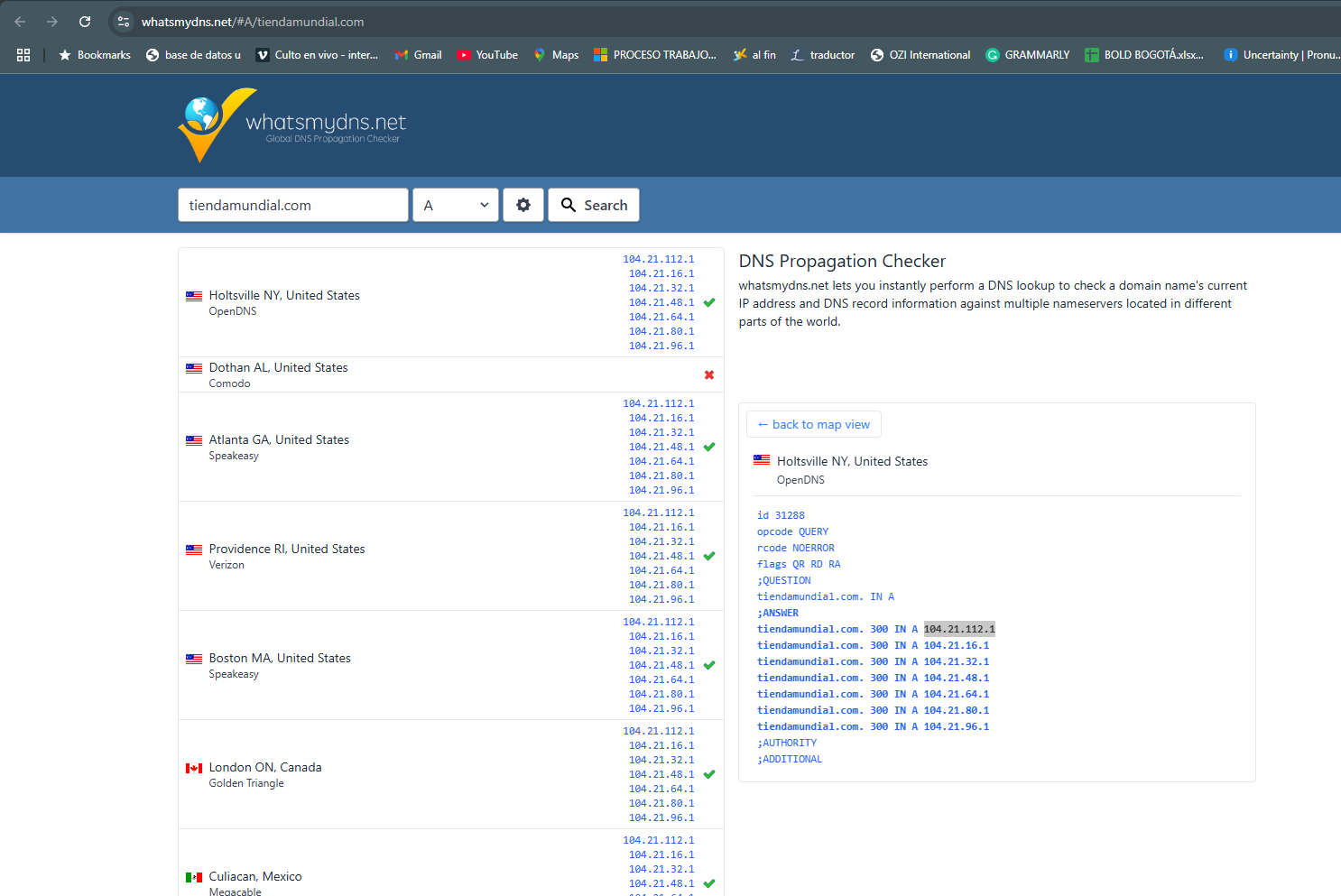Select Holtsville NY, United States server row

pyautogui.click(x=451, y=302)
